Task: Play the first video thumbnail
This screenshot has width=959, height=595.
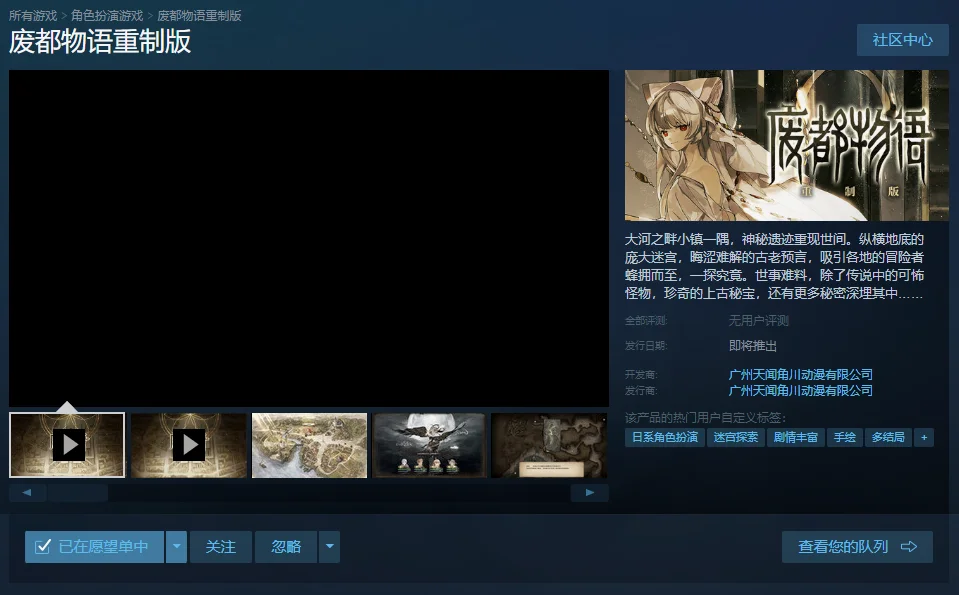Action: (x=68, y=445)
